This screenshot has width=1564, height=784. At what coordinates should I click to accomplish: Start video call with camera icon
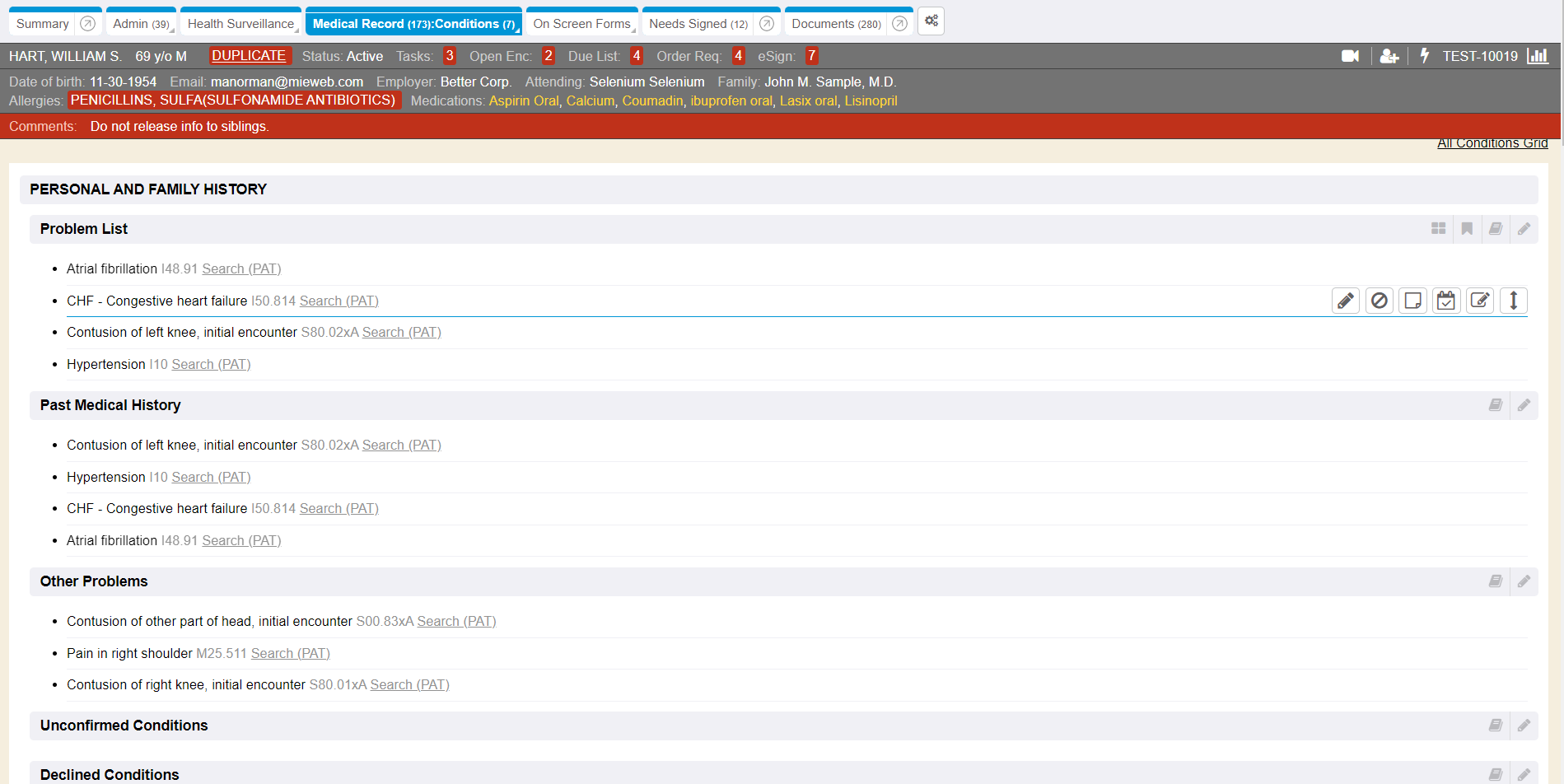[1350, 56]
